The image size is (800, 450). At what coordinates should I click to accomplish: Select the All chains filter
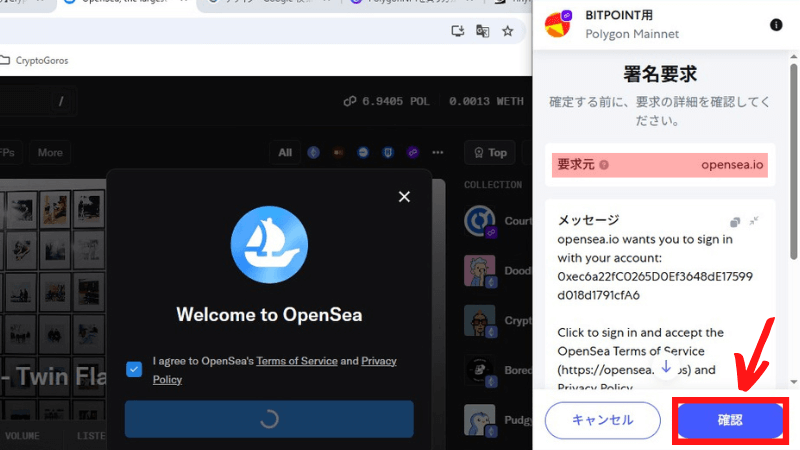tap(285, 153)
